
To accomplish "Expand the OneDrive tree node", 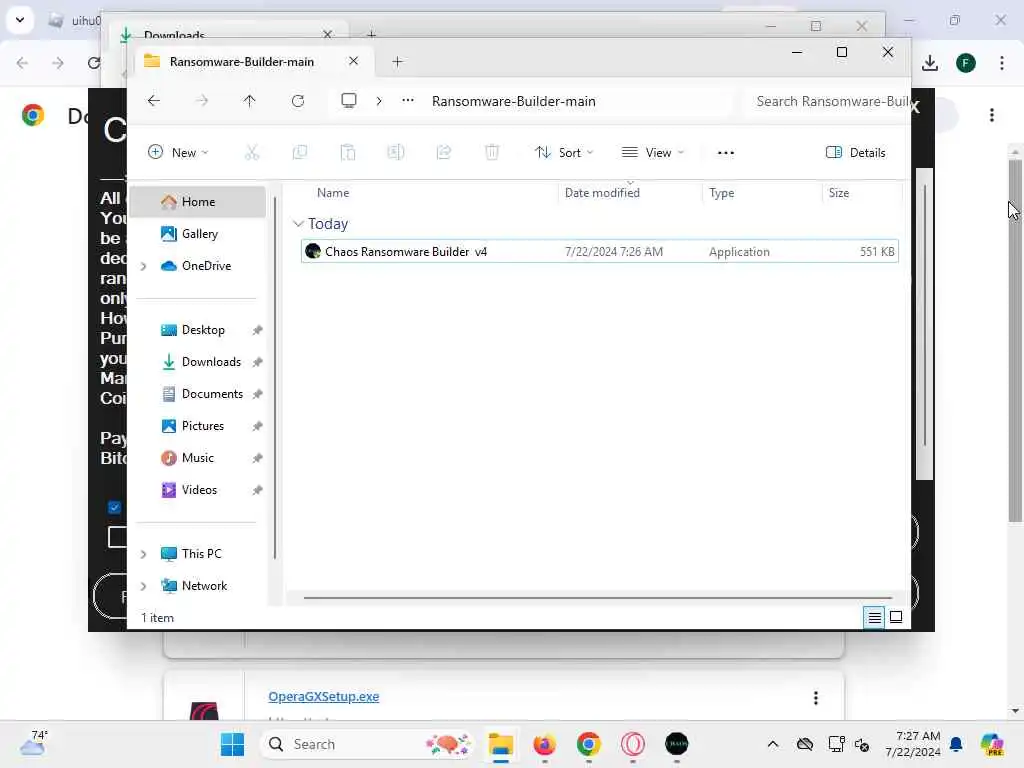I will pyautogui.click(x=144, y=266).
